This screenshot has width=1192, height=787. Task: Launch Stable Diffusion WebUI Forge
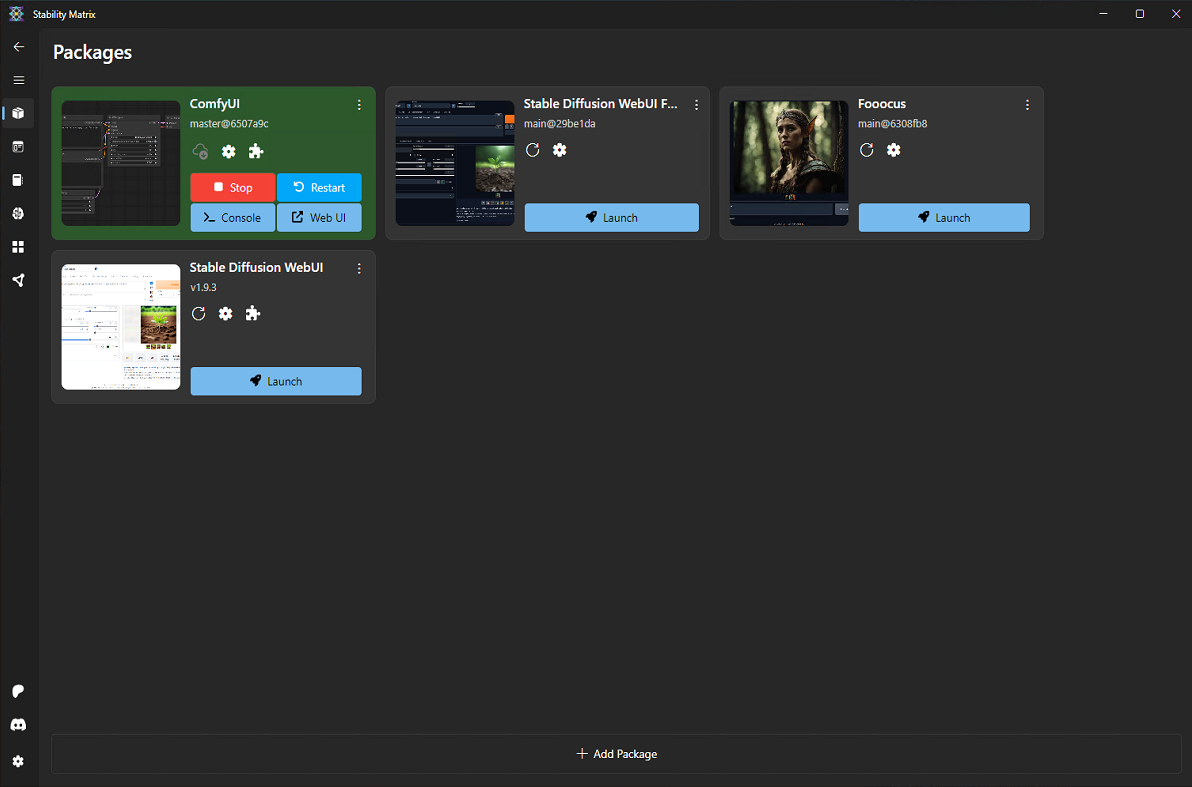point(612,217)
